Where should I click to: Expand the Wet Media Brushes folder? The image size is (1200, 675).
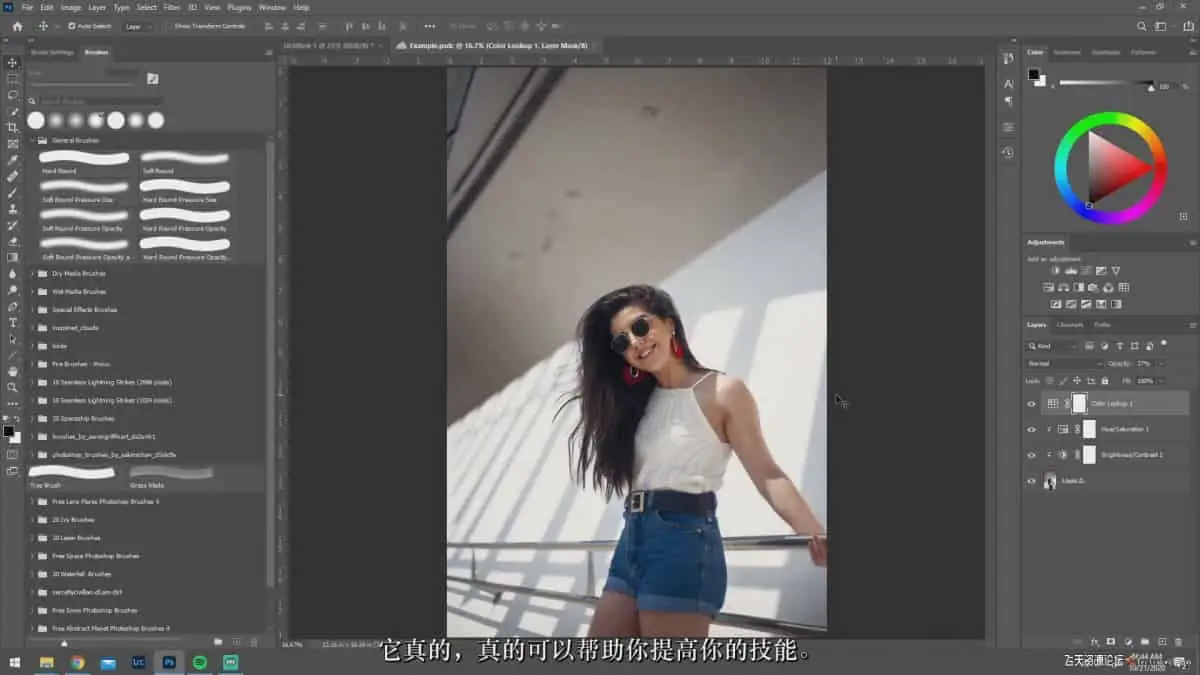(x=32, y=291)
